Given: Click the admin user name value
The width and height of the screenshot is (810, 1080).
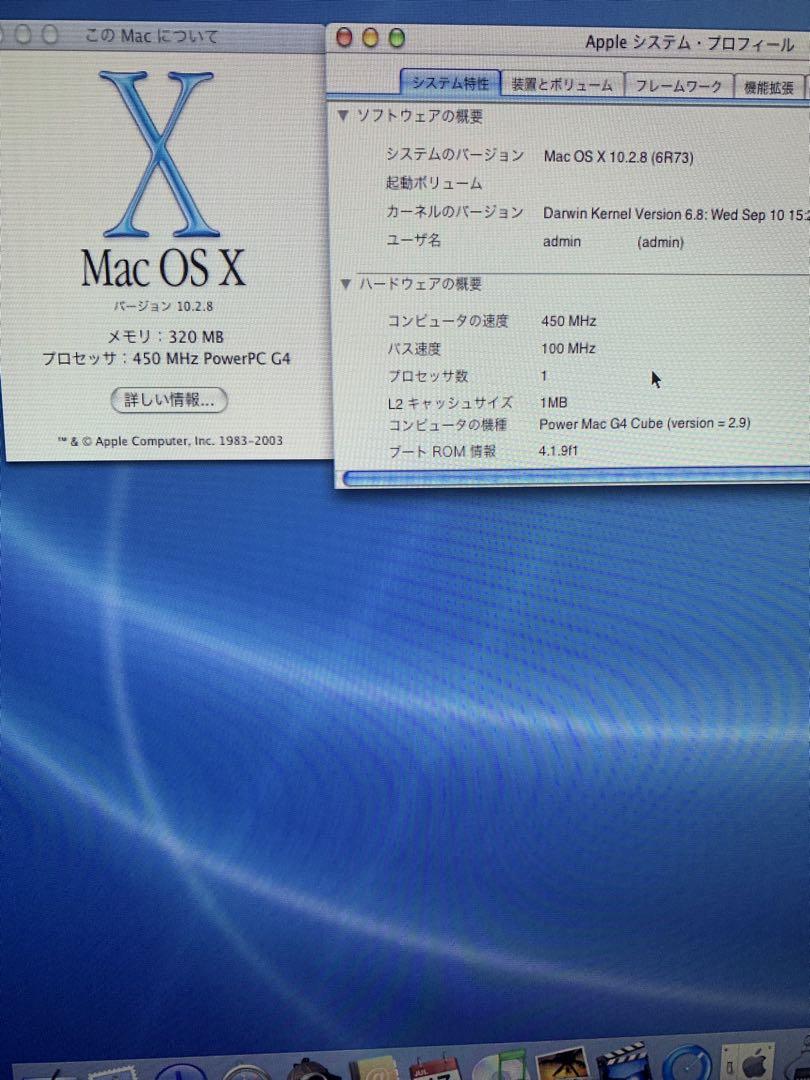Looking at the screenshot, I should (x=562, y=242).
